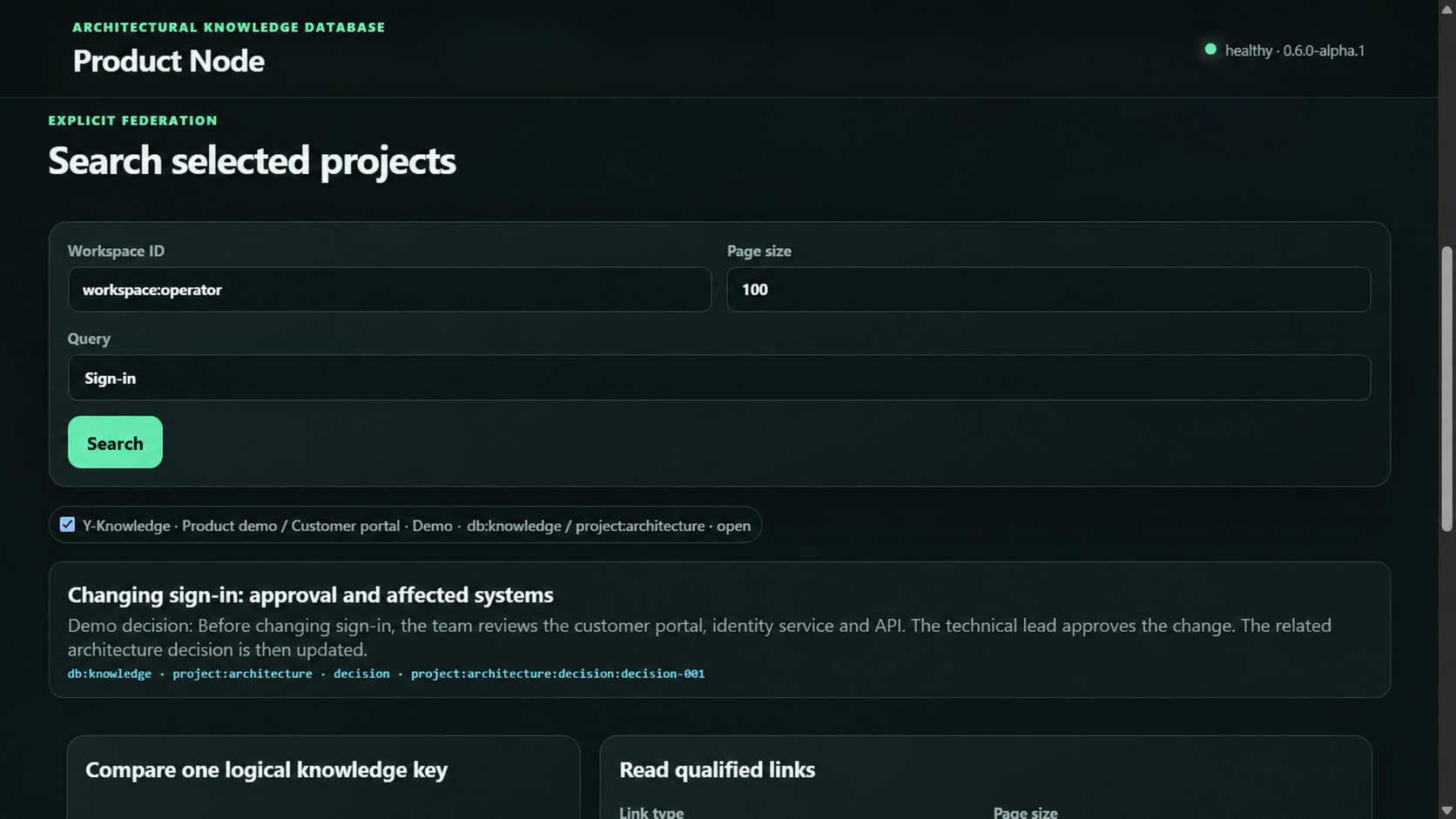Click the Demo decision description text

pos(699,637)
